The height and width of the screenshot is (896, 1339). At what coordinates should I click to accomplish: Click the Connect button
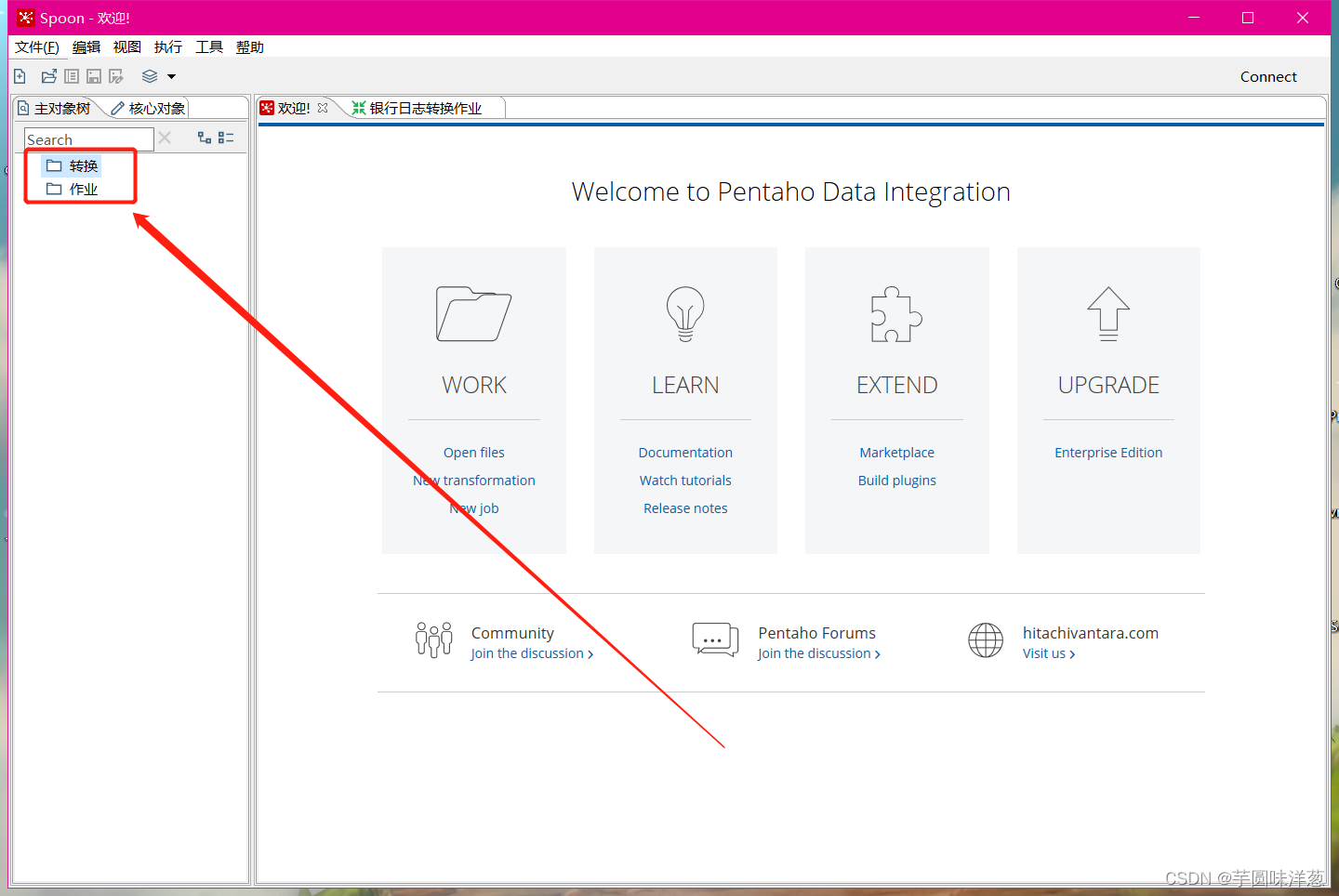pyautogui.click(x=1268, y=77)
